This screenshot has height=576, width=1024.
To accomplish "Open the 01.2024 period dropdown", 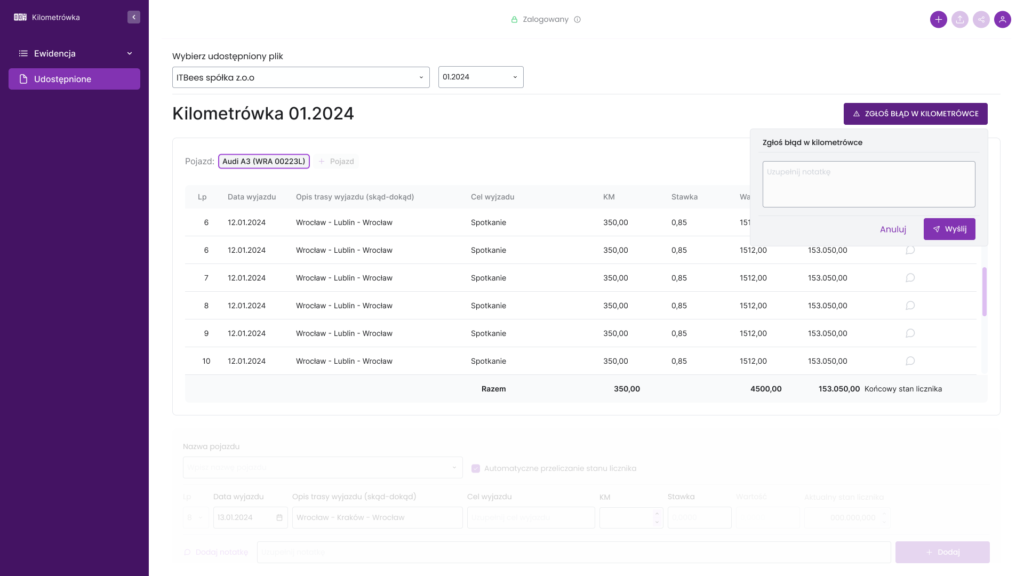I will click(x=480, y=77).
